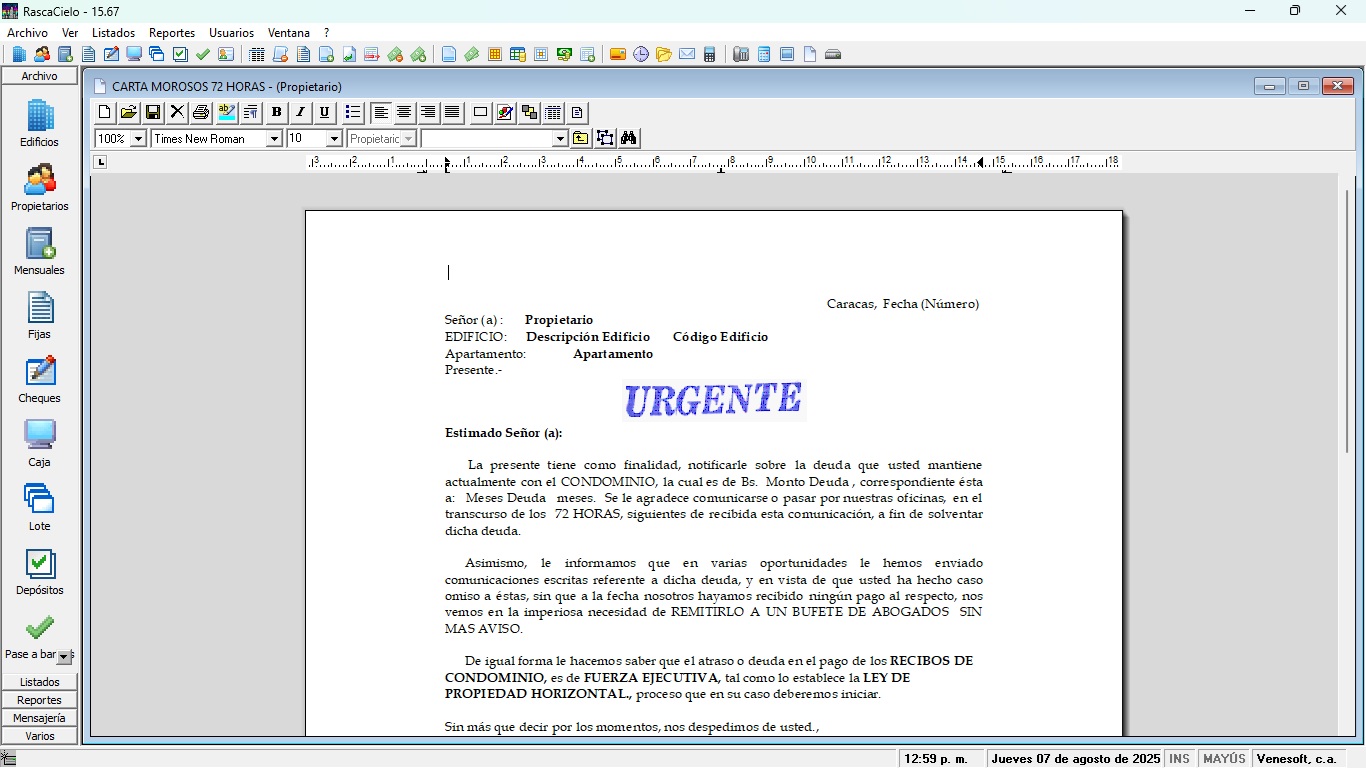Click the X delete icon in editor toolbar

pos(177,112)
